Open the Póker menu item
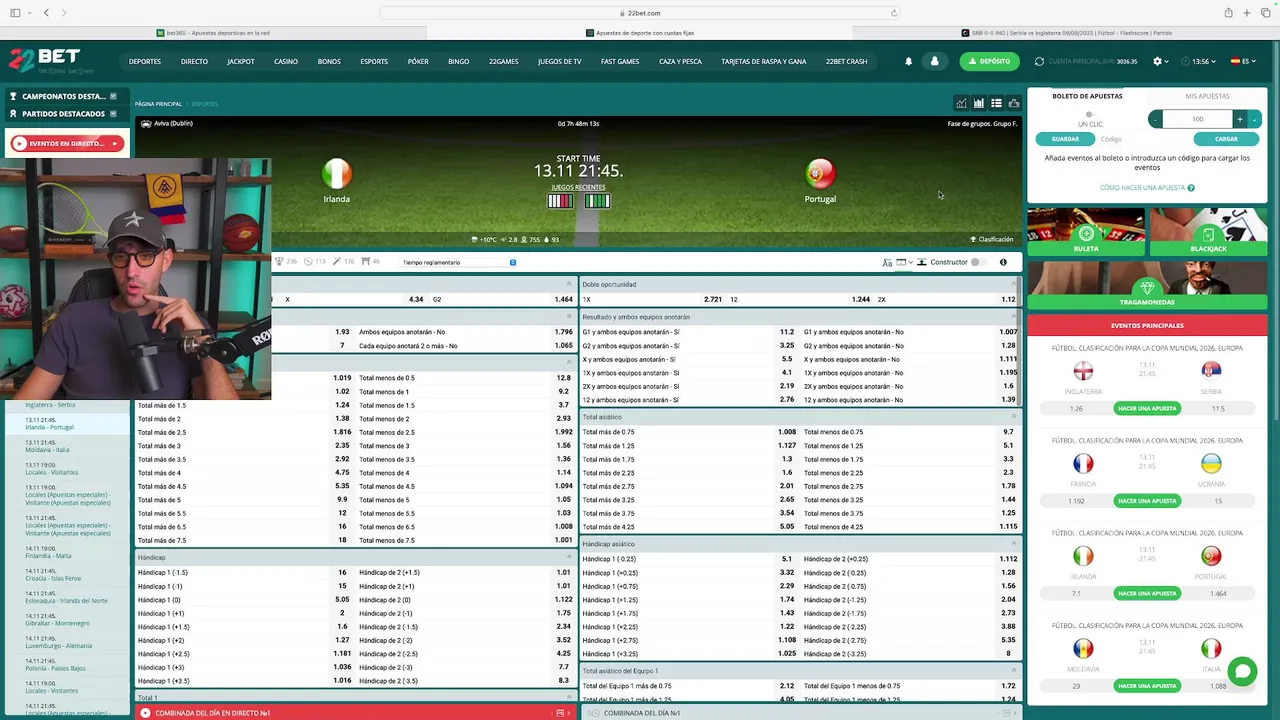 pyautogui.click(x=418, y=61)
